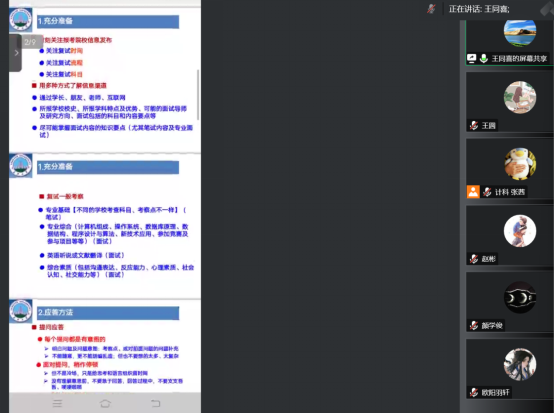This screenshot has height=413, width=554.
Task: Click the 2/9 page indicator
Action: 30,42
